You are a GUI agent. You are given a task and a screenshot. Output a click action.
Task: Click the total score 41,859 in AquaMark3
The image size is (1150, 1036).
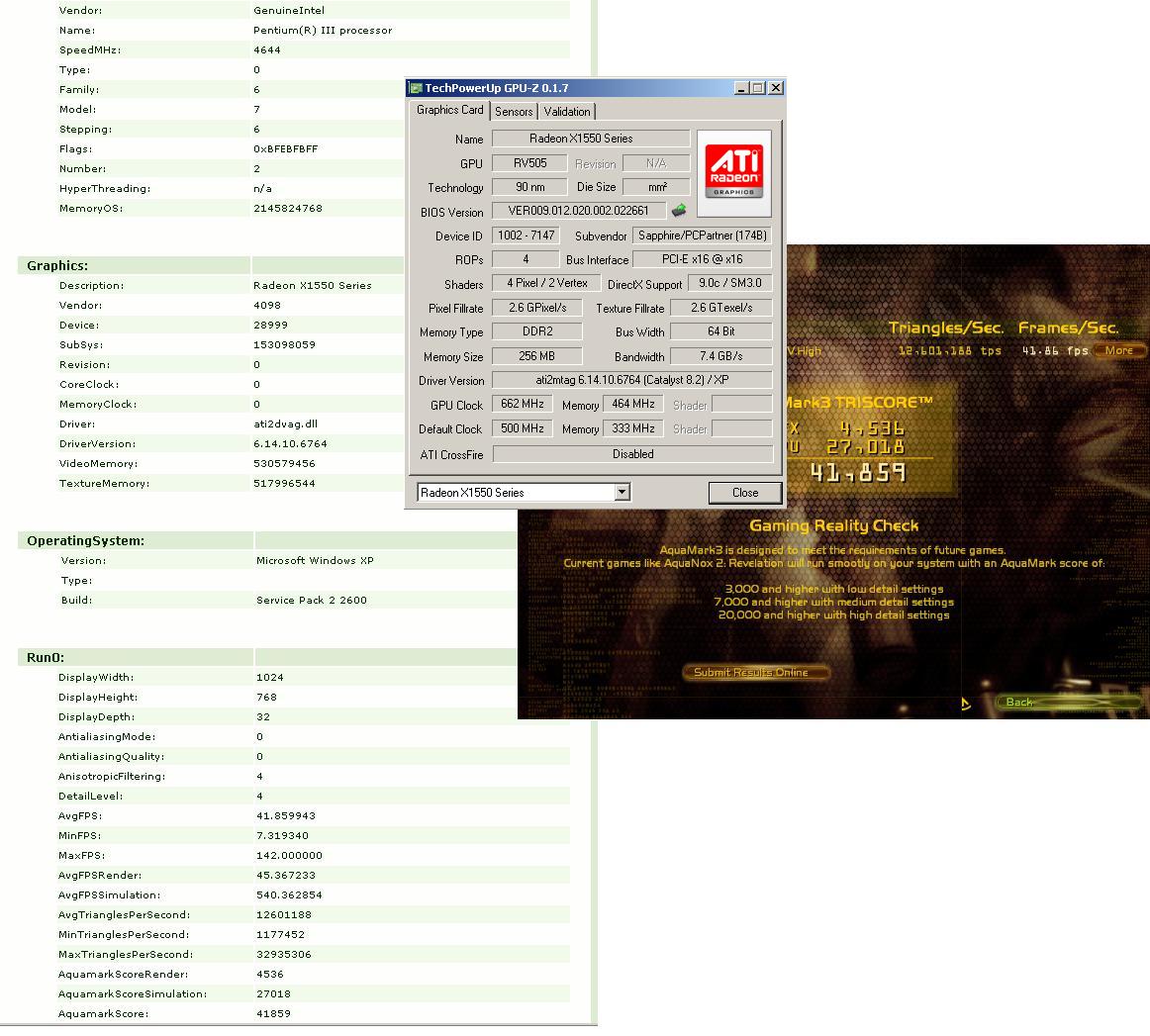pos(857,473)
